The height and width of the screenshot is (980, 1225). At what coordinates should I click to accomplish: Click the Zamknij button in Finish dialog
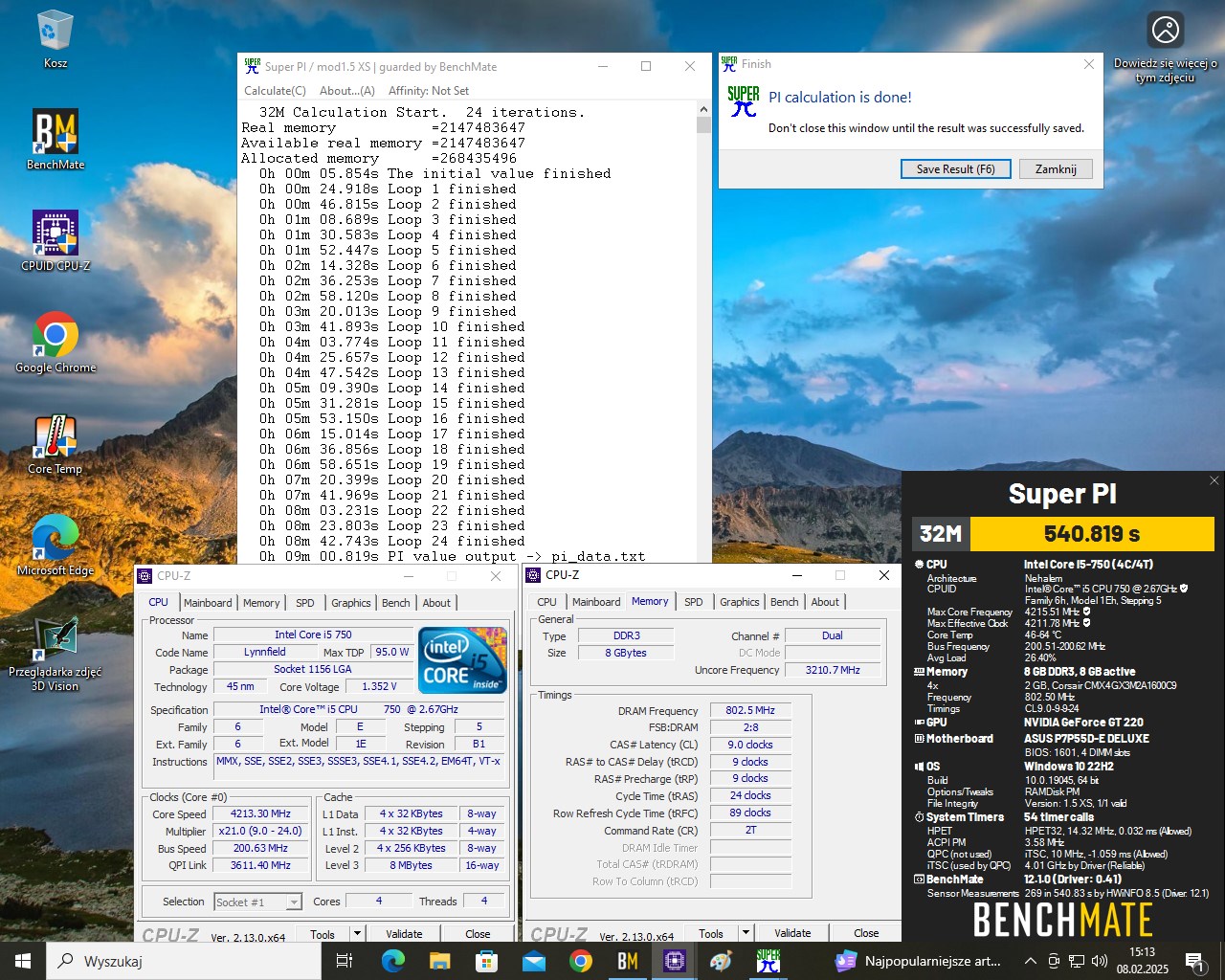click(x=1056, y=168)
